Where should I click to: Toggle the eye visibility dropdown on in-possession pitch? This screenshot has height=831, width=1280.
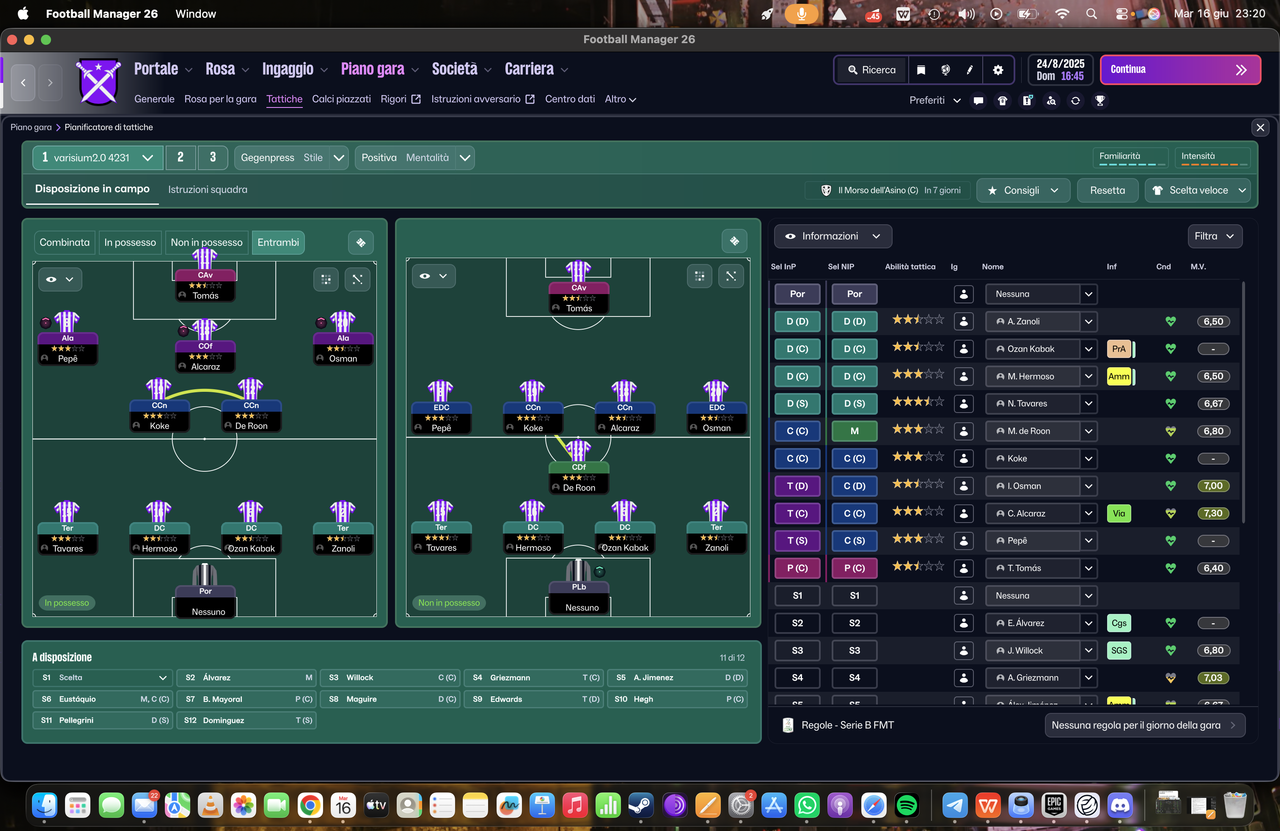coord(60,279)
